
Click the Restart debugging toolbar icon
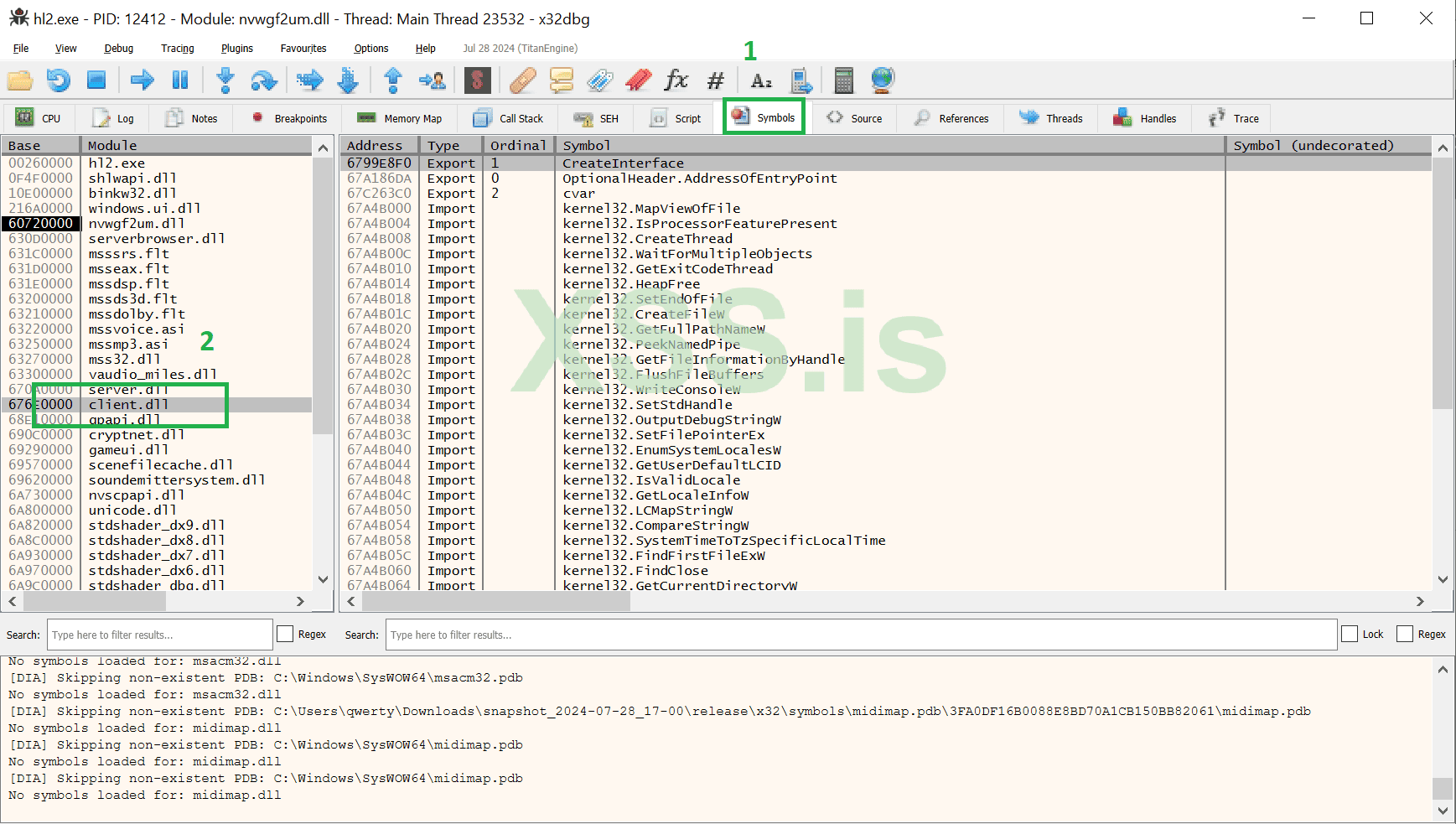pos(58,80)
